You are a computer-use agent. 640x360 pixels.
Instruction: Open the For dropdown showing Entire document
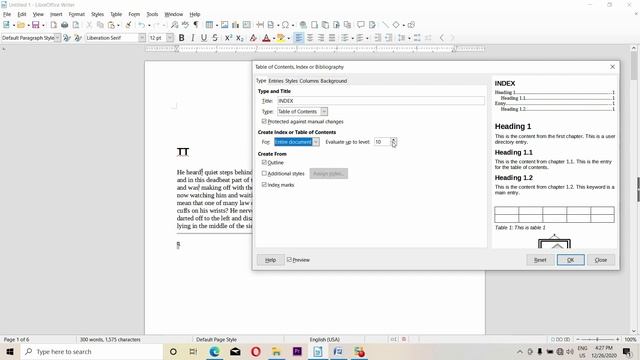pos(297,142)
